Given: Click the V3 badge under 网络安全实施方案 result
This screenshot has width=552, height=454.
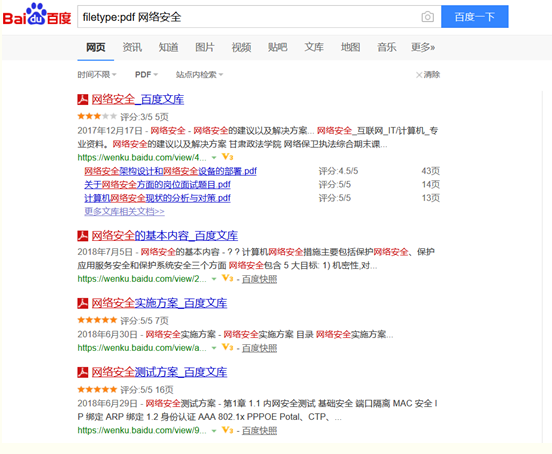Looking at the screenshot, I should (x=227, y=347).
